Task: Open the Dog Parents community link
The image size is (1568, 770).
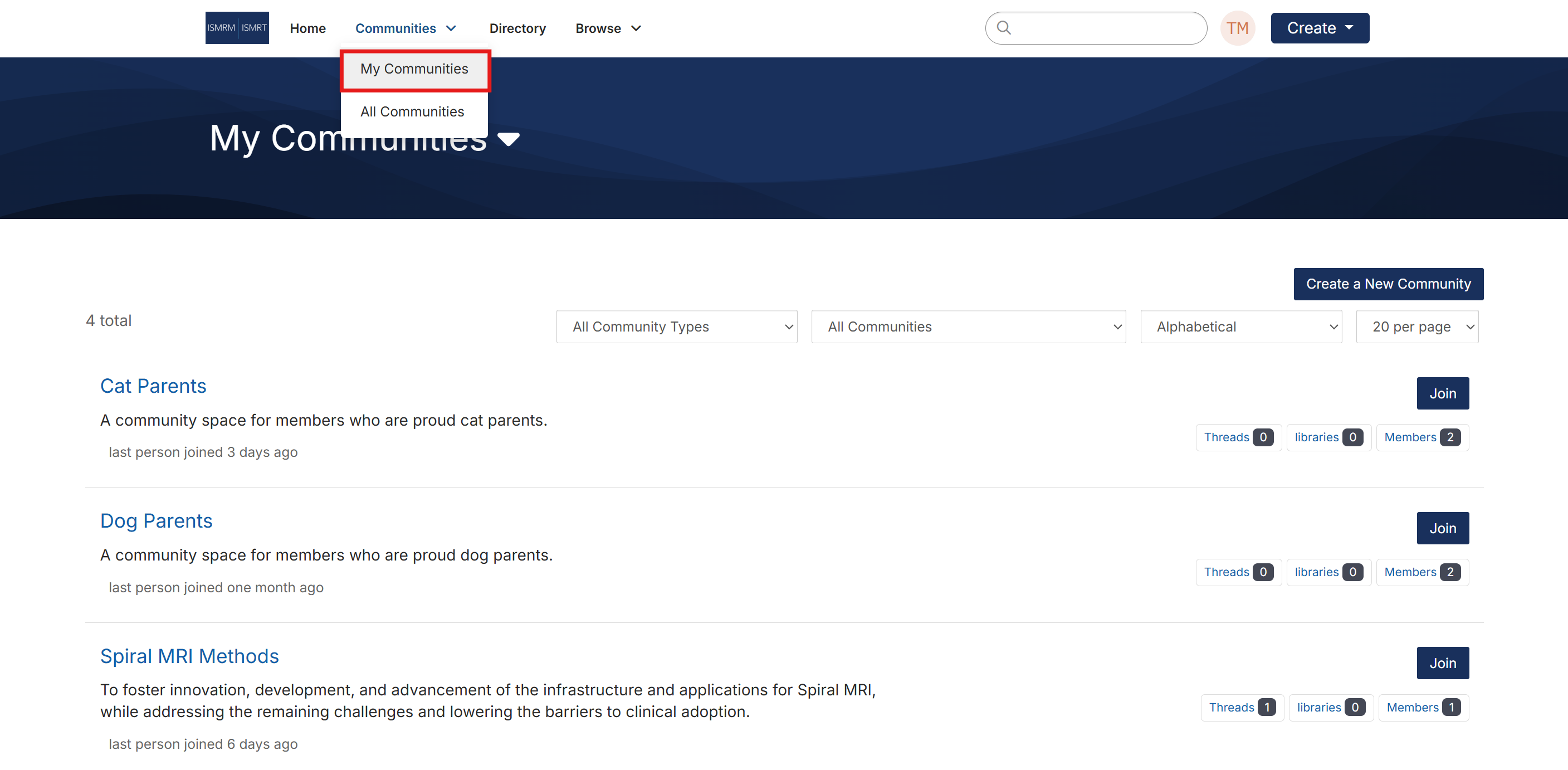Action: point(157,520)
